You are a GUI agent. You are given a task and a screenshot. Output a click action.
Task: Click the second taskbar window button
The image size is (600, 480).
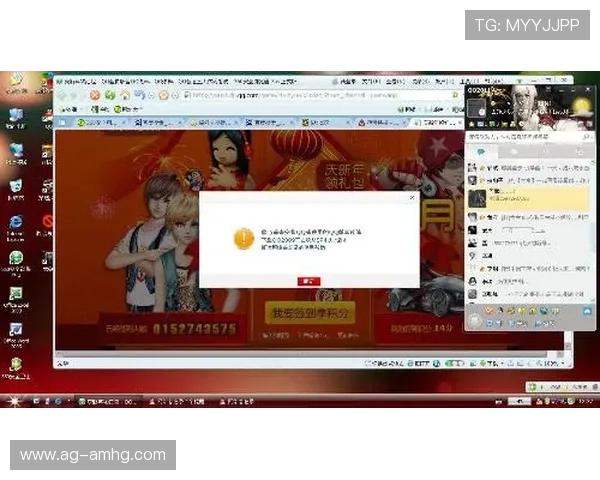point(177,401)
